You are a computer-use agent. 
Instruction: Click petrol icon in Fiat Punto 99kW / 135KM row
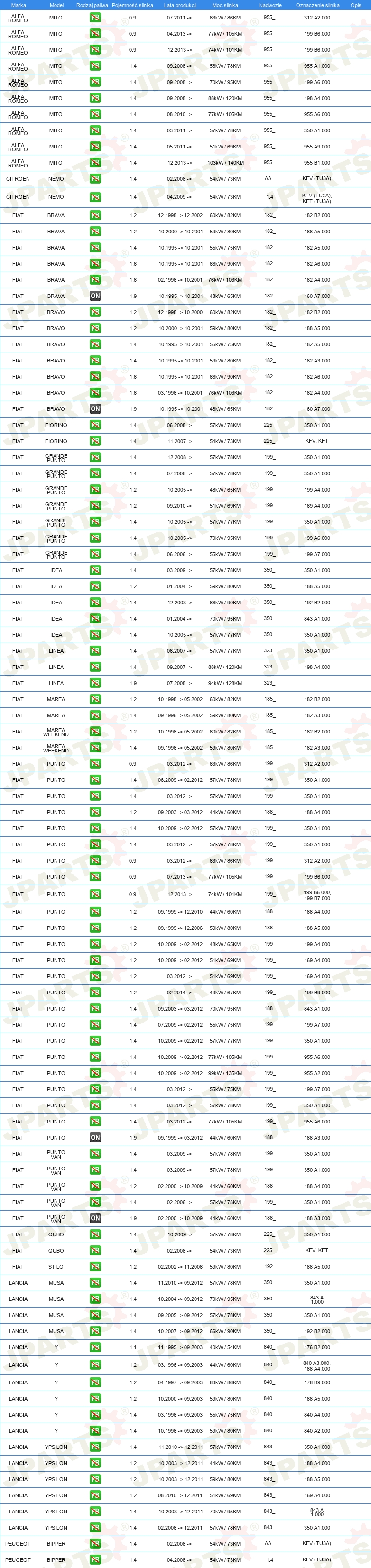click(95, 1073)
